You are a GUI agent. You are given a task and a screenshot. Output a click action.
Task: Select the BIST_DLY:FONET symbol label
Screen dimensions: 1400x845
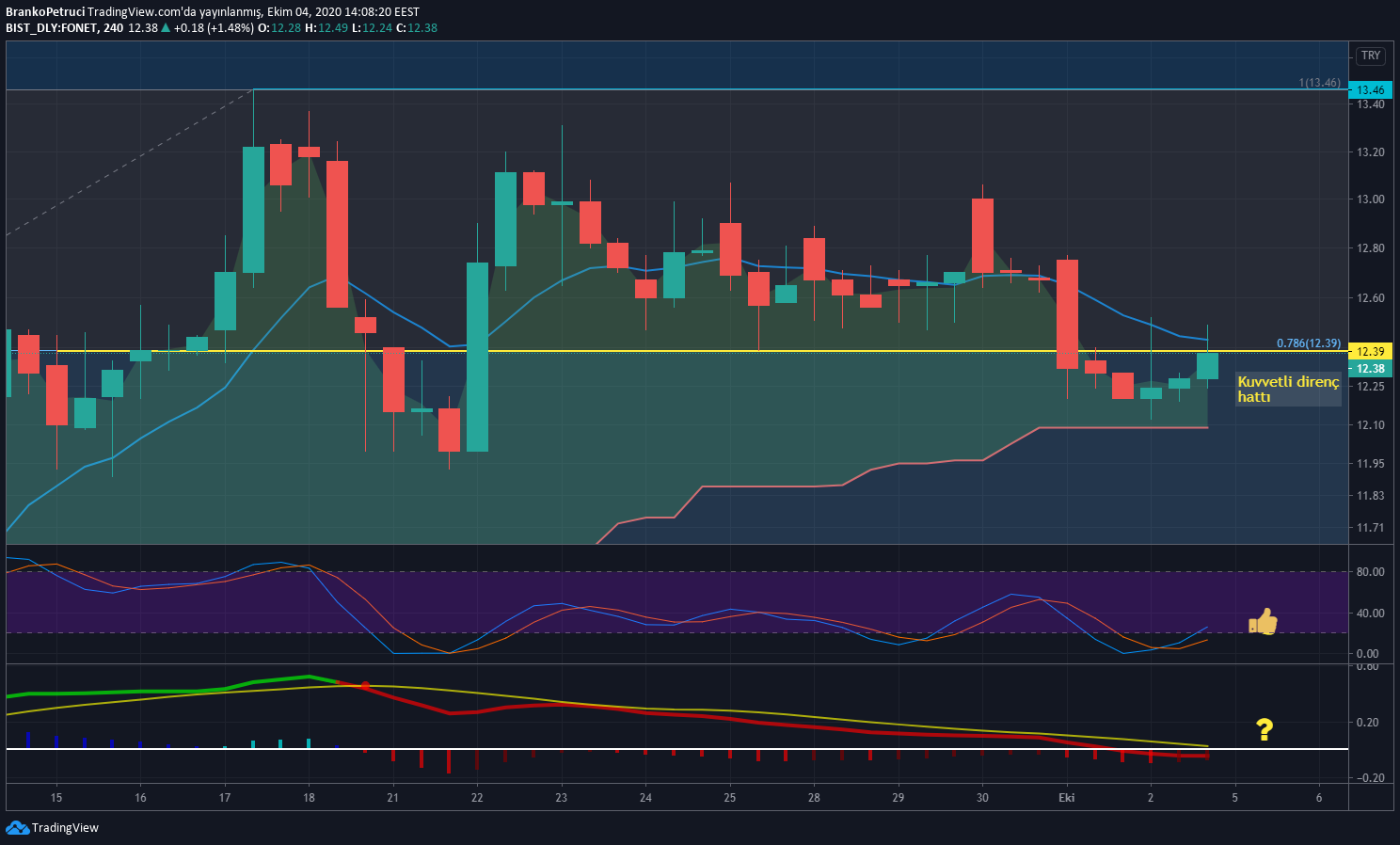coord(52,28)
